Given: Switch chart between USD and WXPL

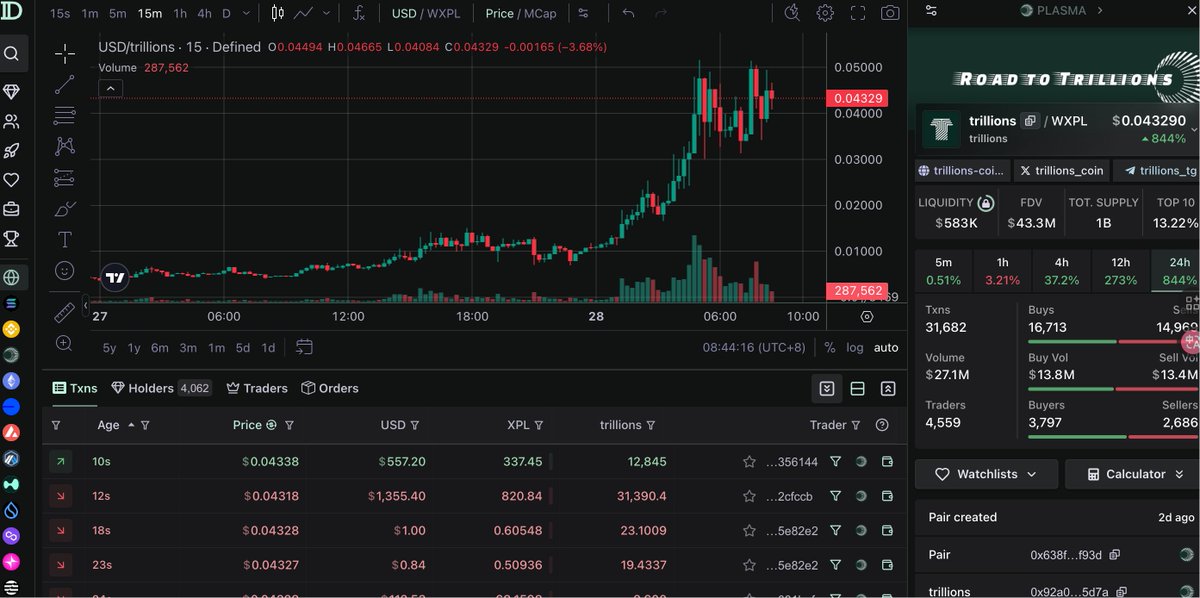Looking at the screenshot, I should [x=424, y=13].
